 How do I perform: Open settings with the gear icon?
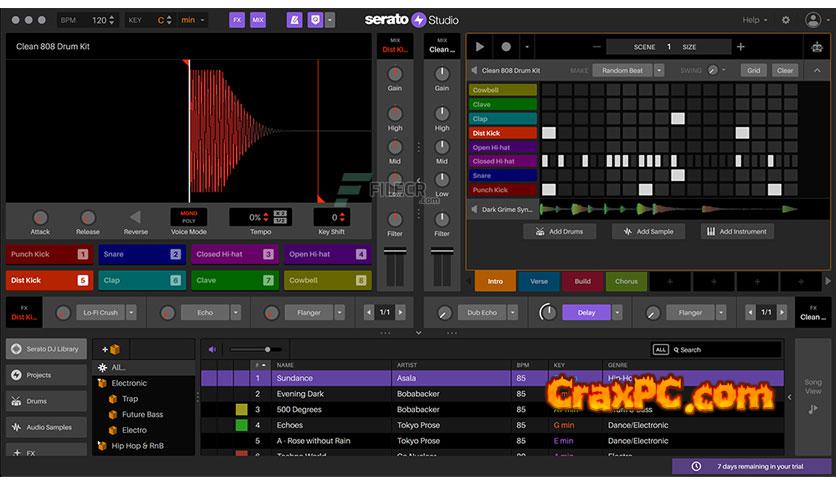[786, 20]
